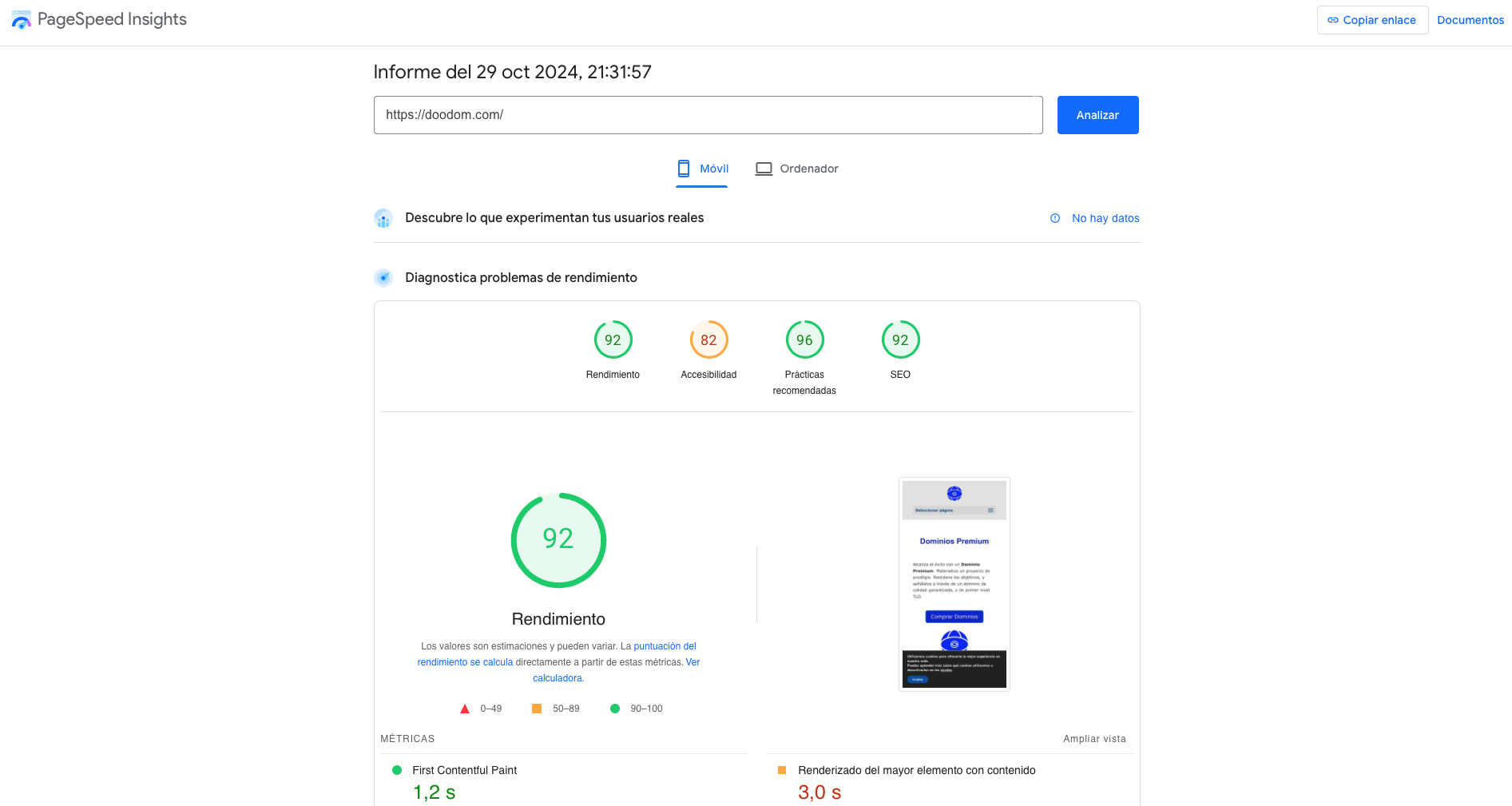Click the diagnostics section icon
The height and width of the screenshot is (806, 1512).
point(383,278)
